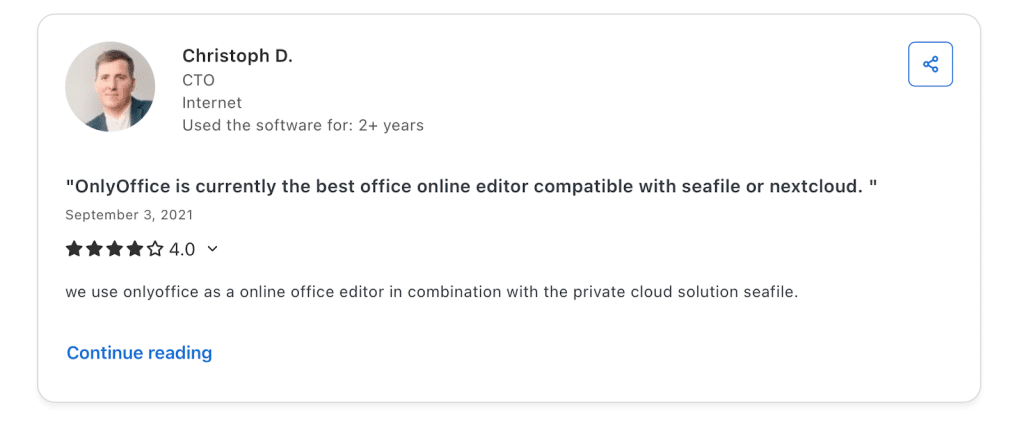Expand rating breakdown chevron beside 4.0
Image resolution: width=1024 pixels, height=422 pixels.
(212, 249)
